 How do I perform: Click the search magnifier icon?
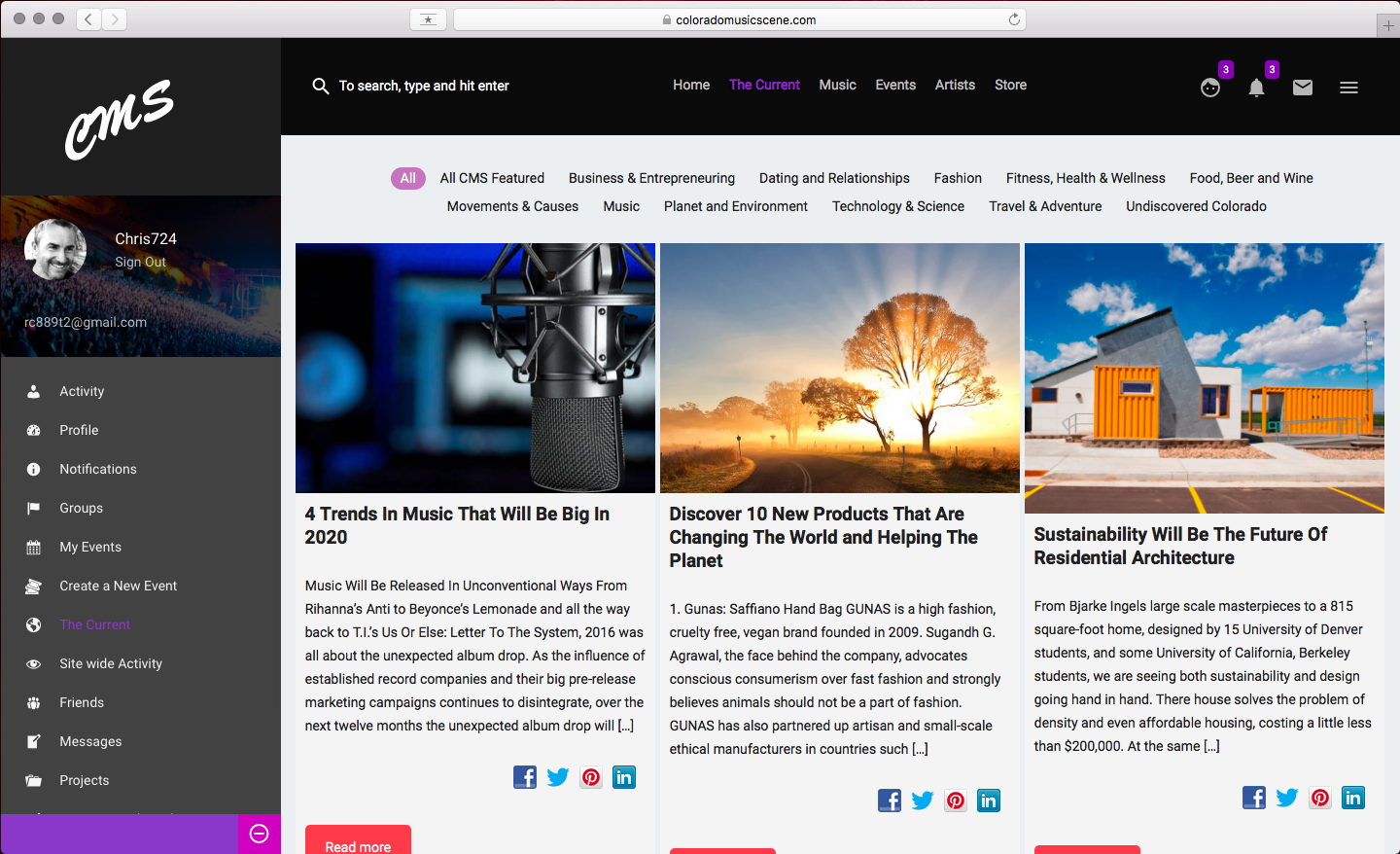(320, 87)
